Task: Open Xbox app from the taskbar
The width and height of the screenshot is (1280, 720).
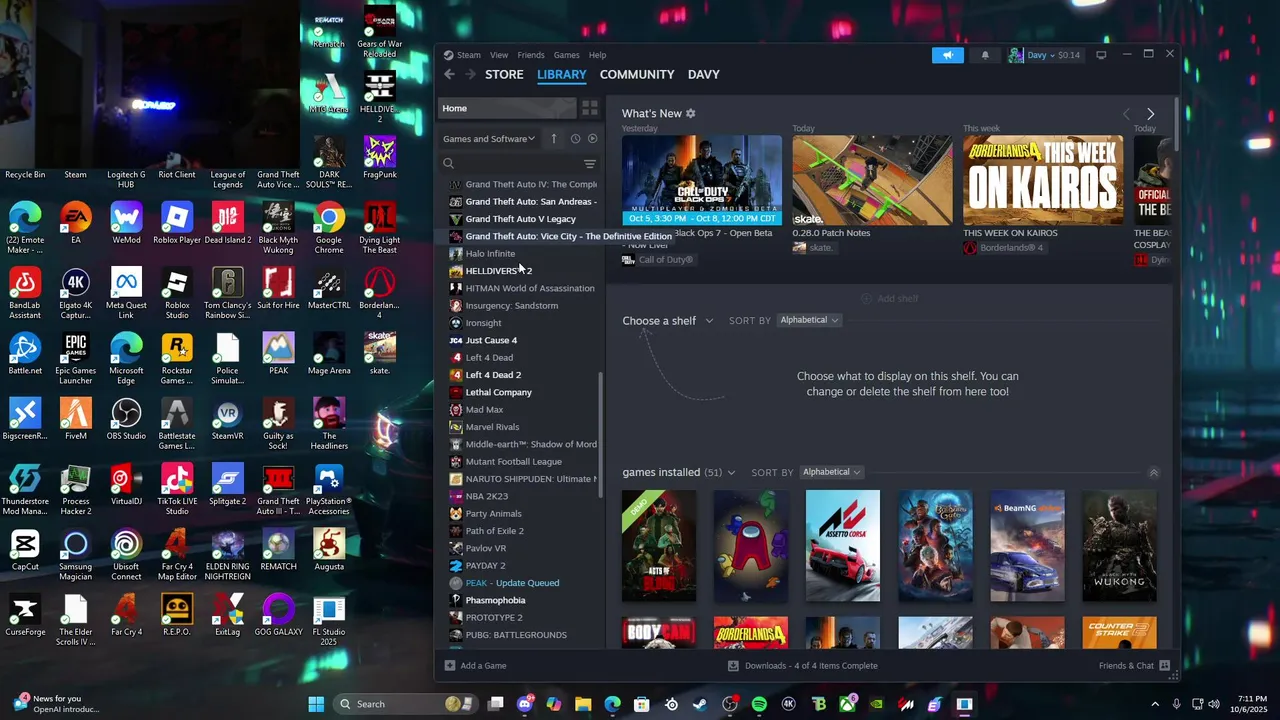Action: (x=847, y=704)
